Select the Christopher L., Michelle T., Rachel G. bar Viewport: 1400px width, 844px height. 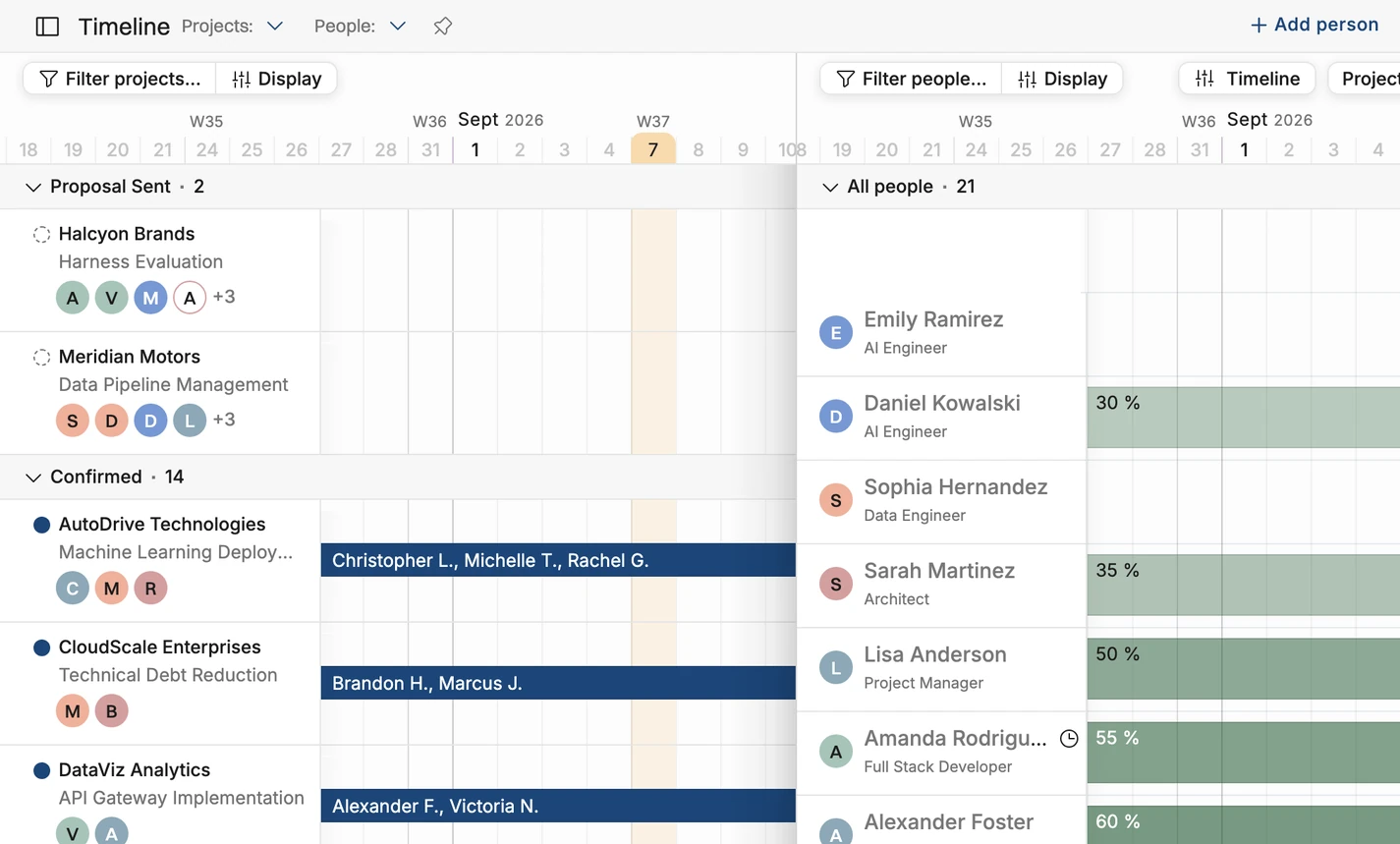coord(558,560)
